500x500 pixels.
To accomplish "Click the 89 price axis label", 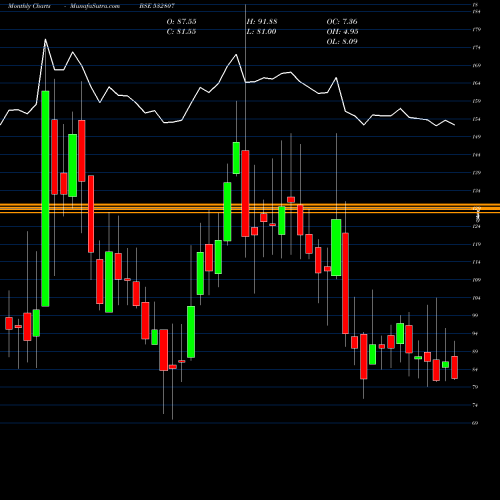I will 476,351.
